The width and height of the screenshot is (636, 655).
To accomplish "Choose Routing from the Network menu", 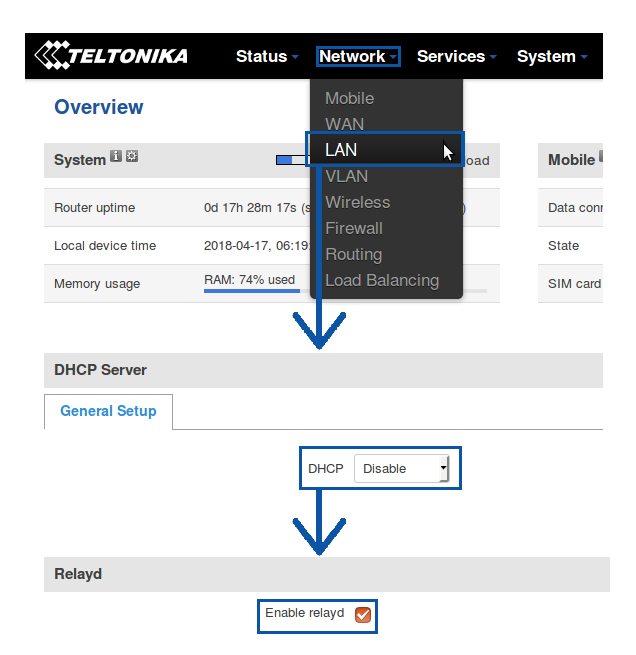I will click(353, 254).
